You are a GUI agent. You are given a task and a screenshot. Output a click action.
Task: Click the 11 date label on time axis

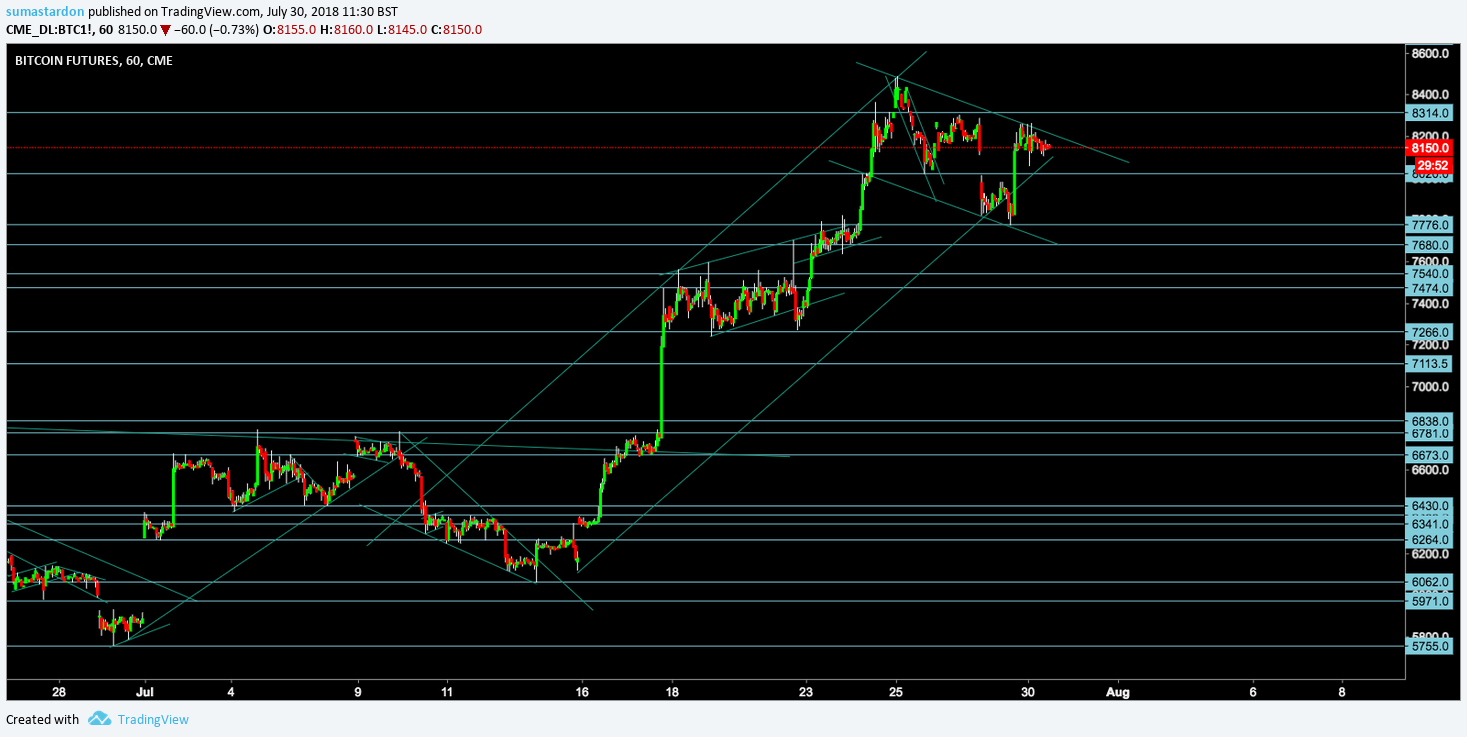[x=446, y=691]
